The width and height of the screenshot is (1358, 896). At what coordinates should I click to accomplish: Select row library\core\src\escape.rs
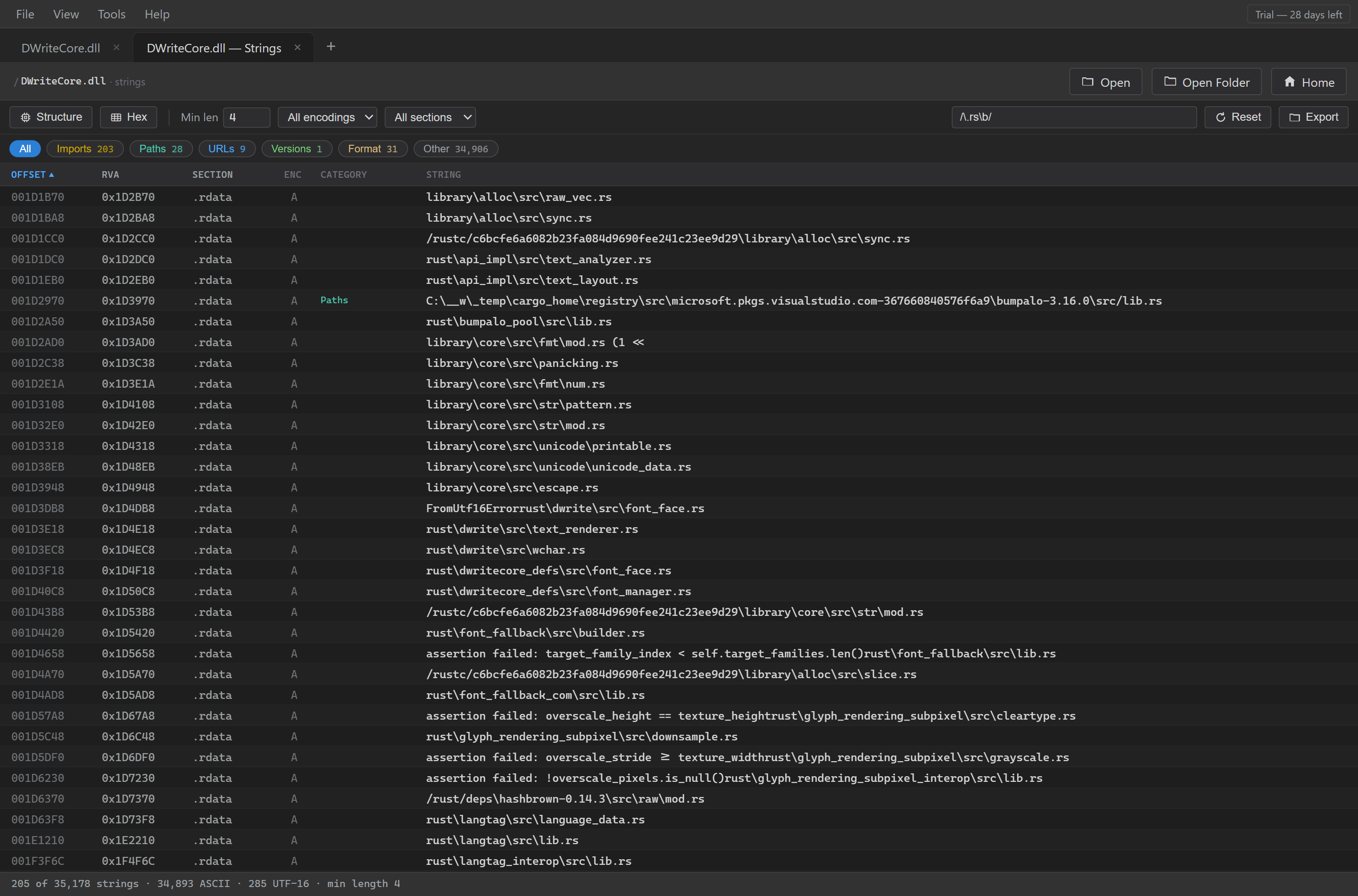pos(679,488)
